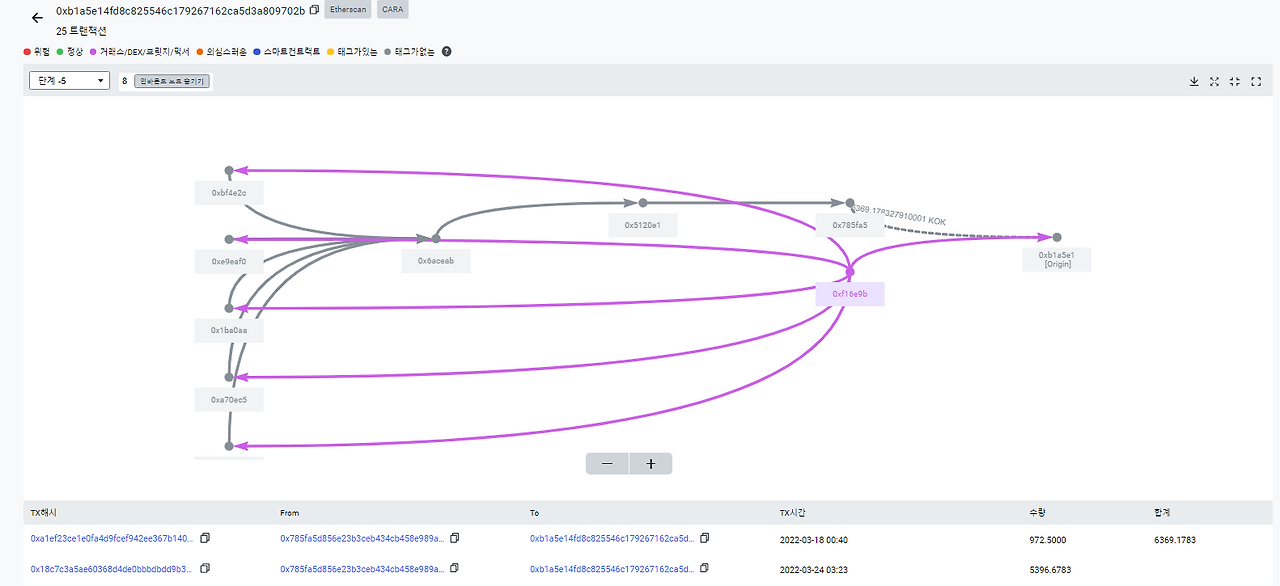Click the 수량 column header
Screen dimensions: 1280x586
pyautogui.click(x=1038, y=512)
